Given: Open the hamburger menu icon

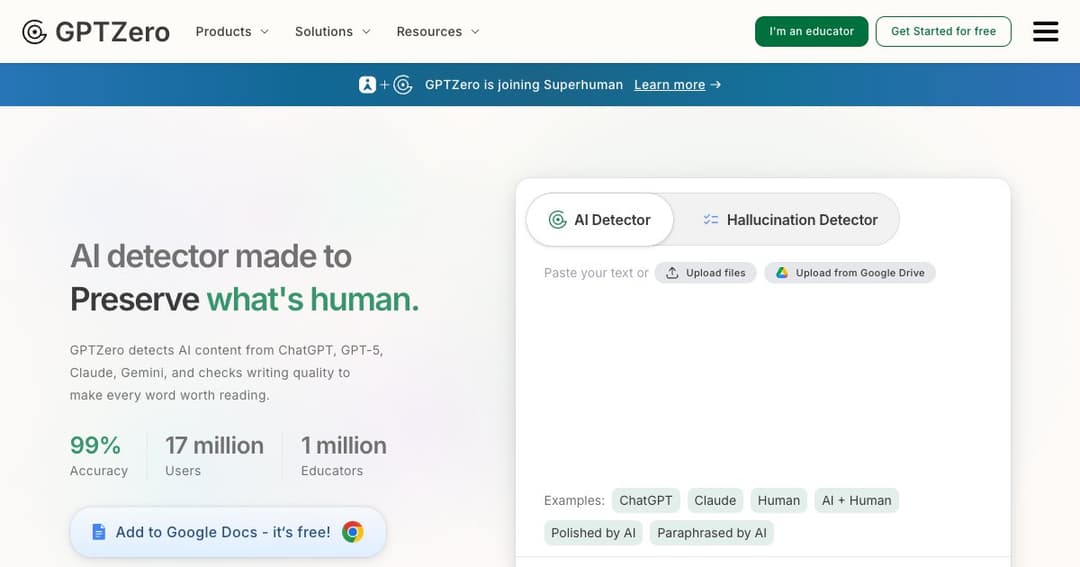Looking at the screenshot, I should pyautogui.click(x=1045, y=31).
